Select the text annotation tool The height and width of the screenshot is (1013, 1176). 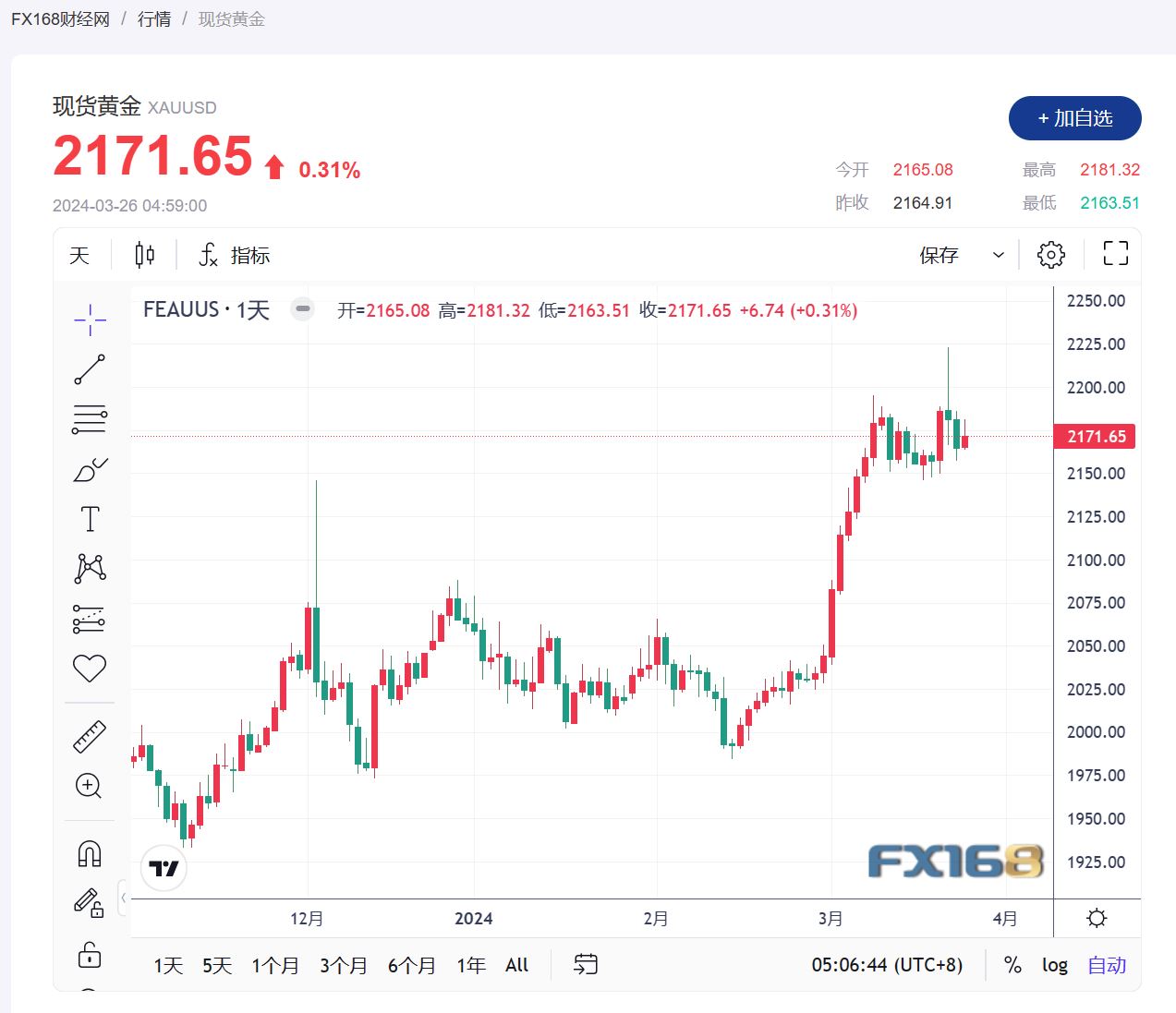pos(89,518)
